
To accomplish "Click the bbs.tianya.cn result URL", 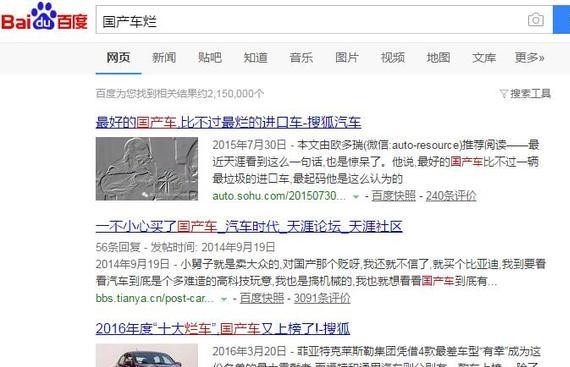I will coord(155,298).
